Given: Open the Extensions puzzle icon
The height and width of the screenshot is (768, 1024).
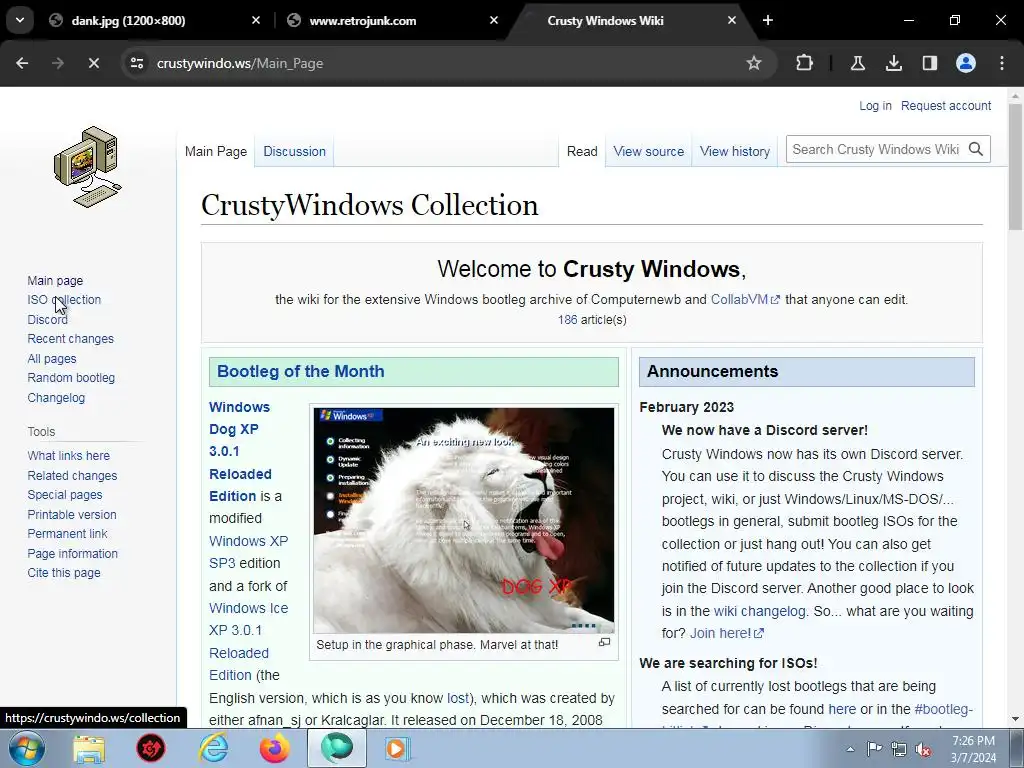Looking at the screenshot, I should tap(805, 63).
